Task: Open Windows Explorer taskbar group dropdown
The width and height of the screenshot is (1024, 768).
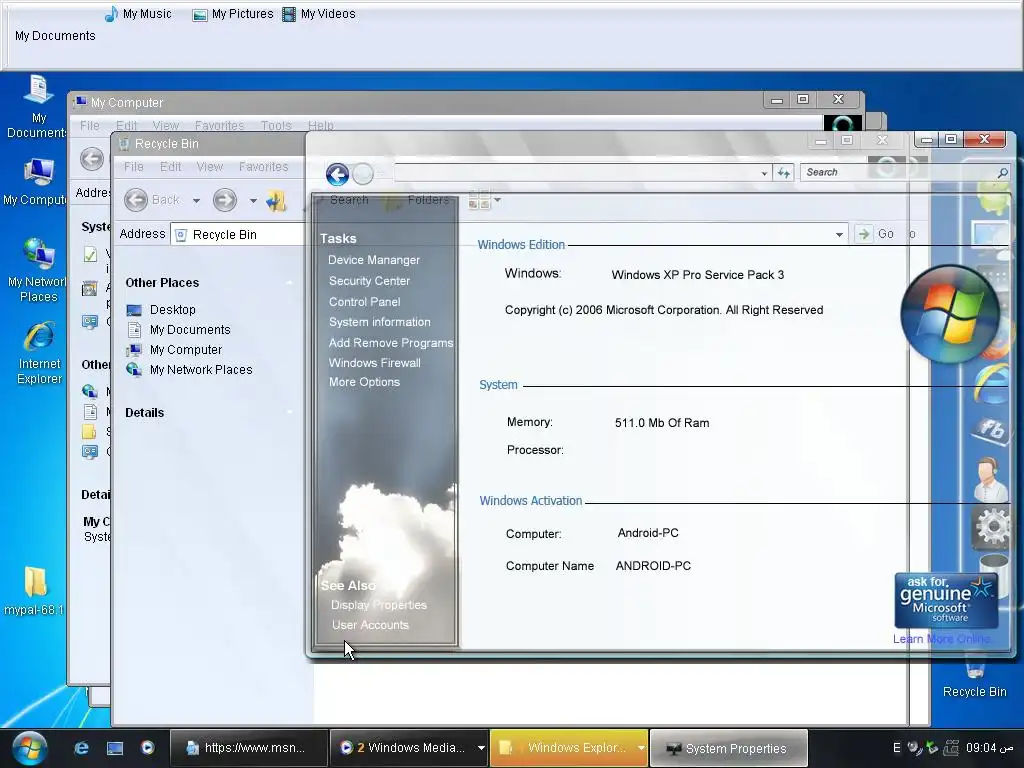Action: click(x=641, y=748)
